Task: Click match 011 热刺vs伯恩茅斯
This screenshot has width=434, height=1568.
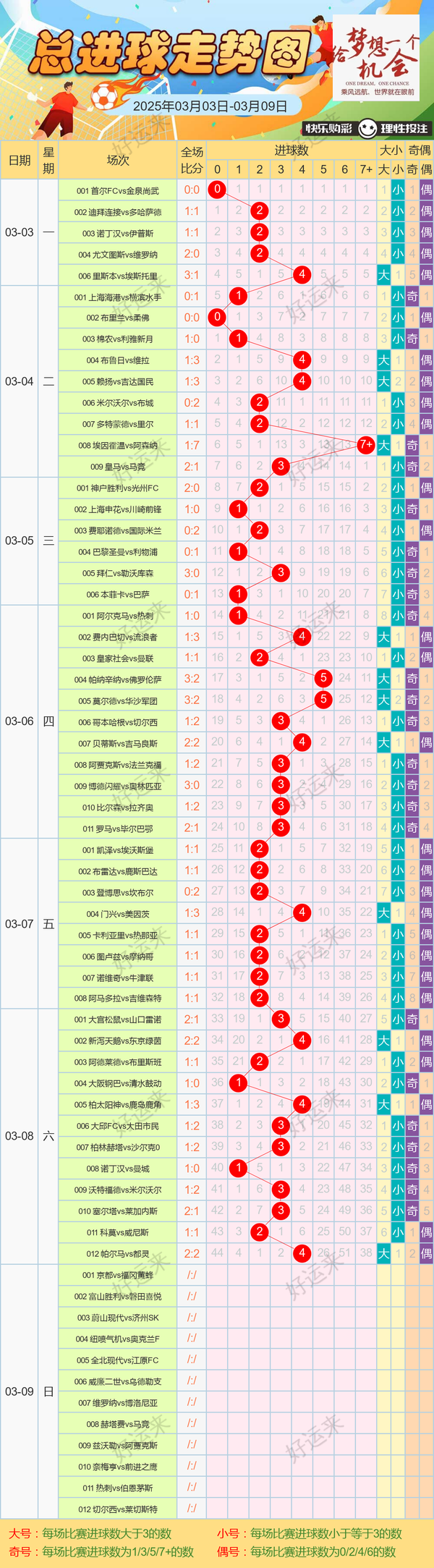Action: [118, 1487]
